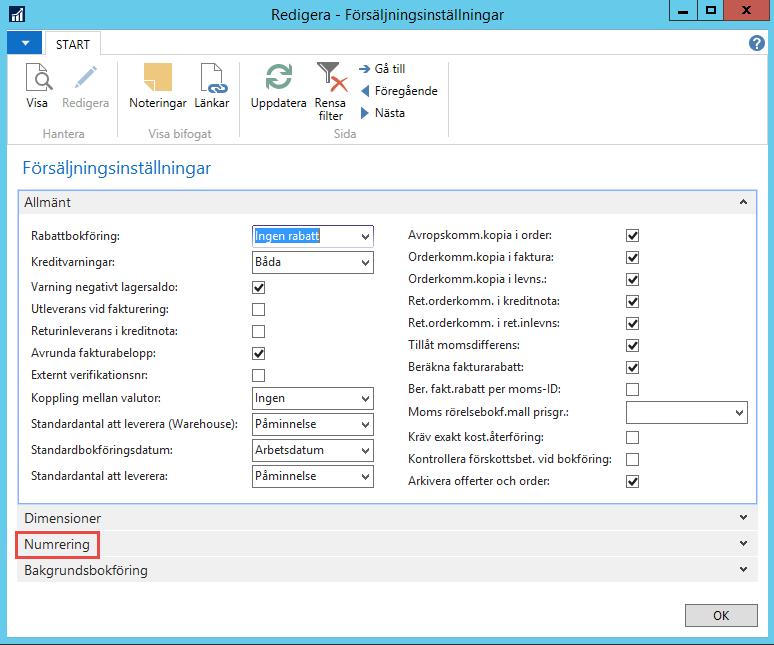774x645 pixels.
Task: Click the Sida group label
Action: (x=345, y=134)
